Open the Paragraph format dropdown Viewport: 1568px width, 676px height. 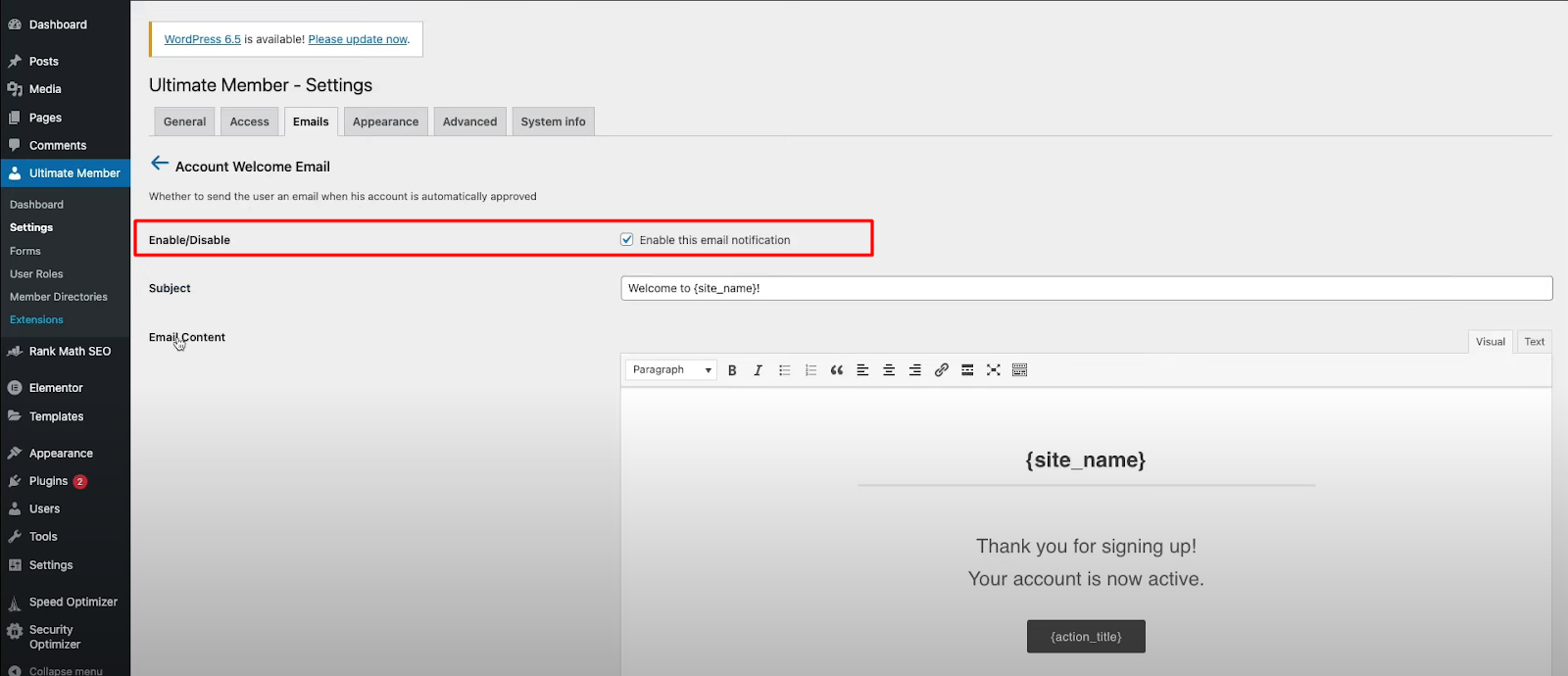[671, 370]
